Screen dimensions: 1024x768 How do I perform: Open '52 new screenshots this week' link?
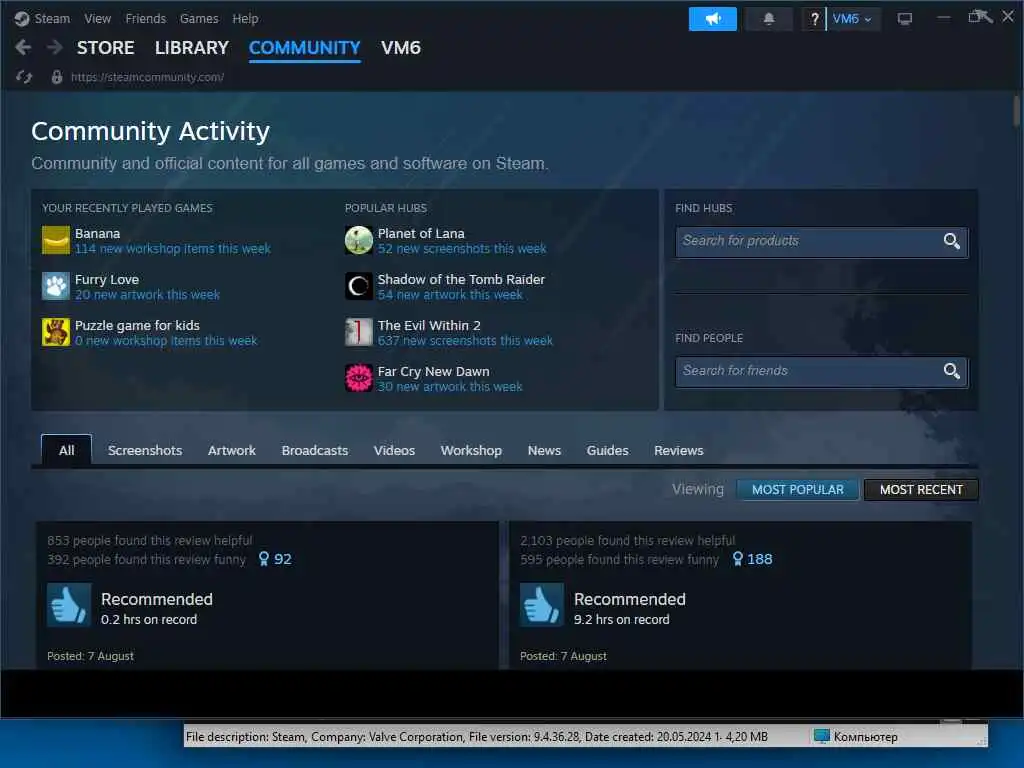coord(462,249)
